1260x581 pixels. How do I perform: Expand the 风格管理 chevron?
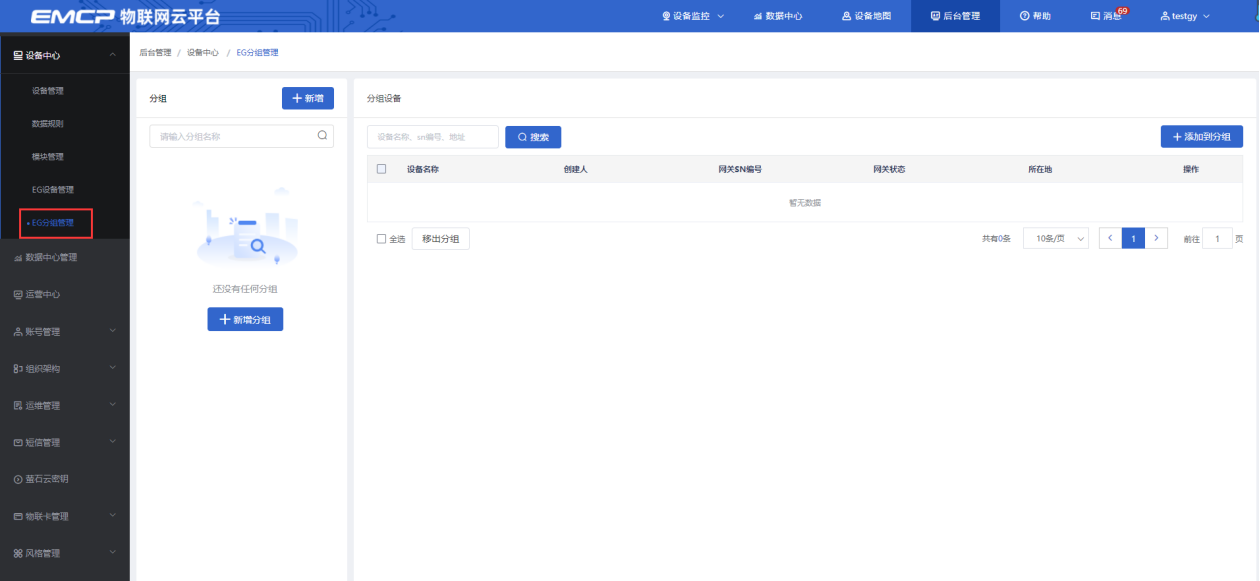coord(112,552)
